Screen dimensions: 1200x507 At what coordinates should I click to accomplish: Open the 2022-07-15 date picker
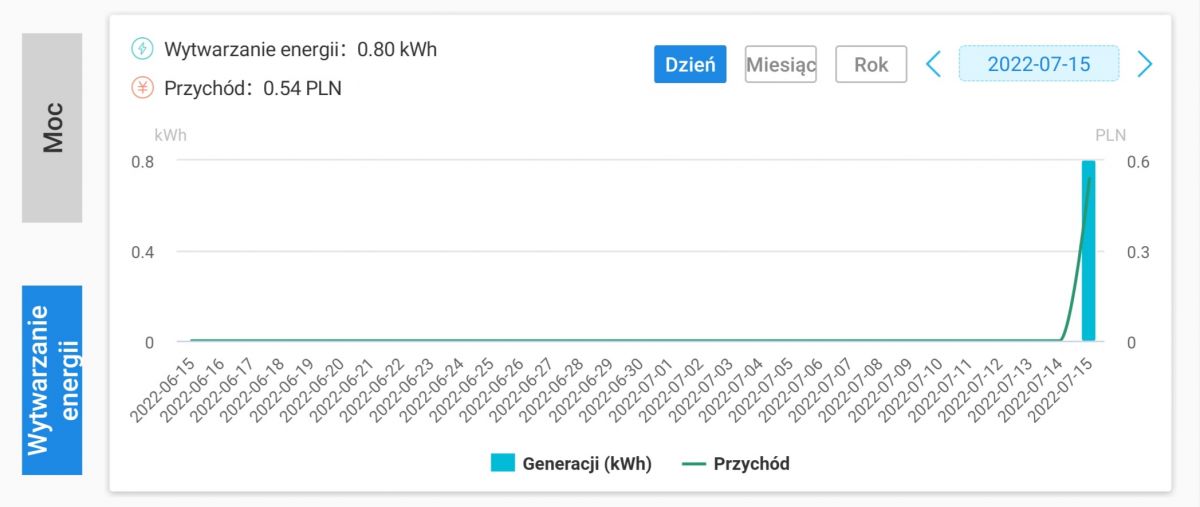[x=1039, y=65]
